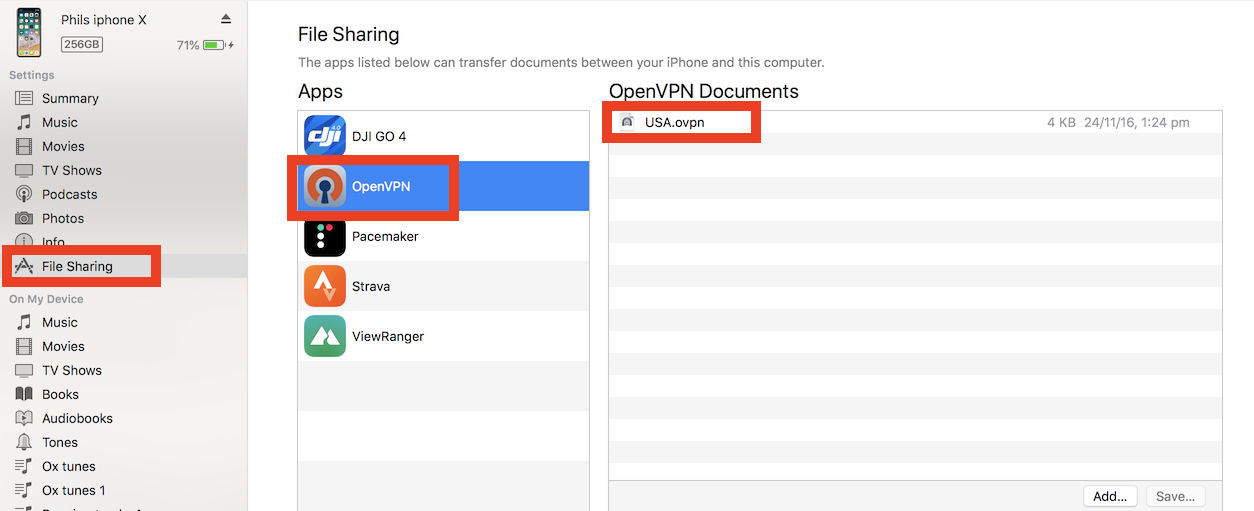This screenshot has height=511, width=1254.
Task: Click the battery charge indicator icon
Action: pos(216,45)
